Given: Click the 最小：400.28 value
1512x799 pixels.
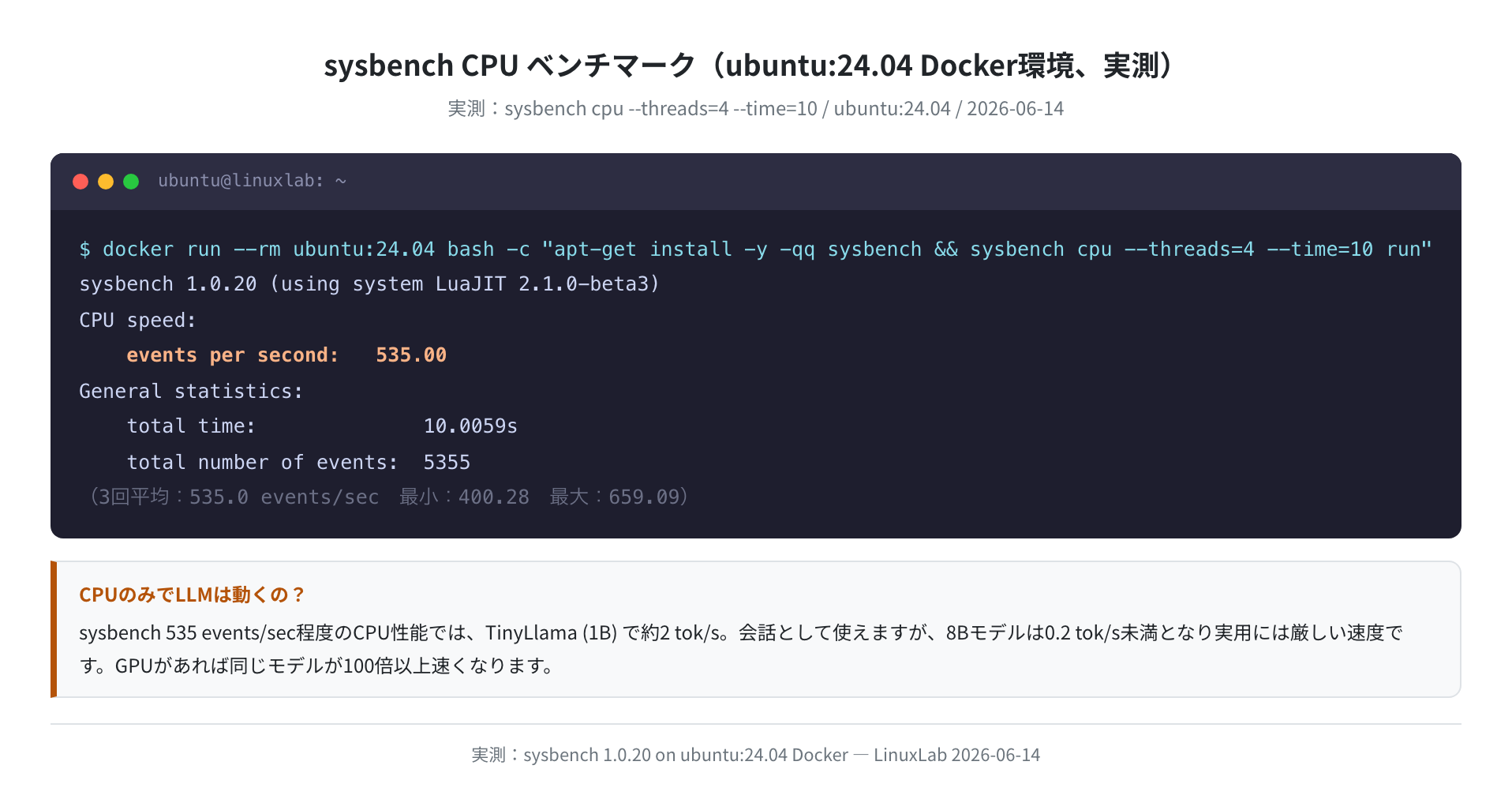Looking at the screenshot, I should point(464,497).
